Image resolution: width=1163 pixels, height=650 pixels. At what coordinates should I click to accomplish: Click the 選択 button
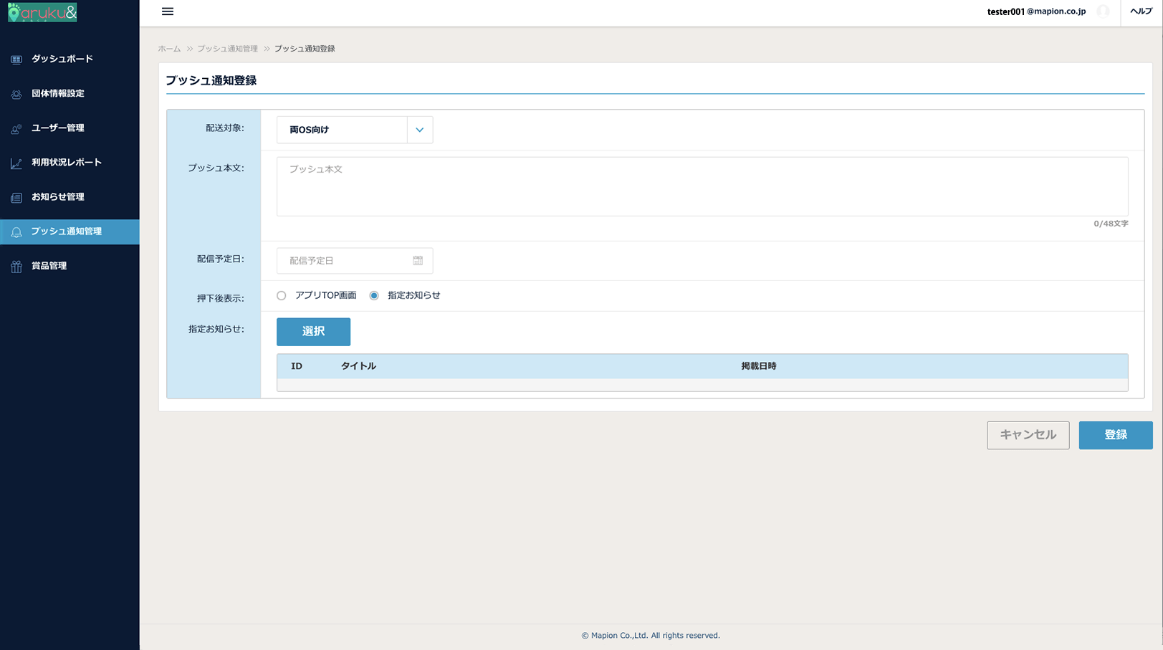coord(313,332)
